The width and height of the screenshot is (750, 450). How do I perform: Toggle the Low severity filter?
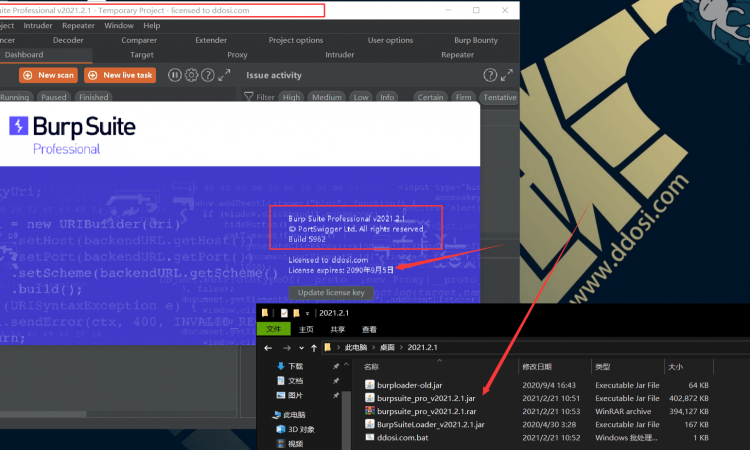point(361,97)
